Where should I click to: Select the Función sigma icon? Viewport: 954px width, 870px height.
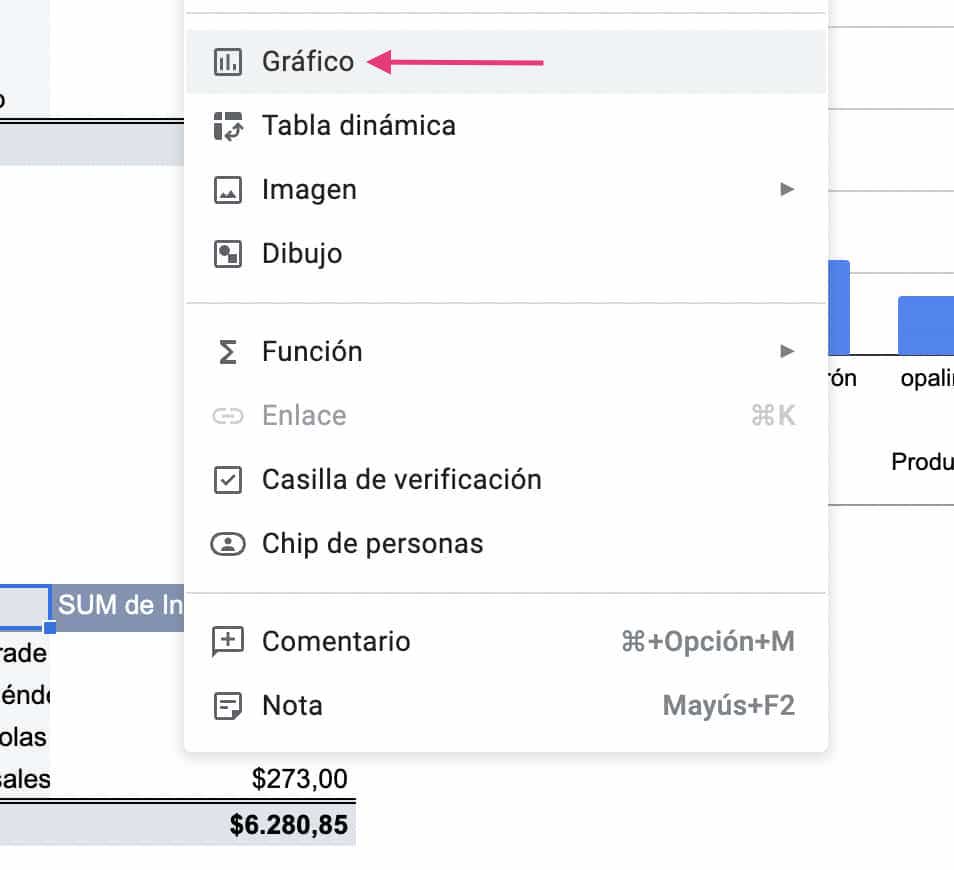pos(229,351)
